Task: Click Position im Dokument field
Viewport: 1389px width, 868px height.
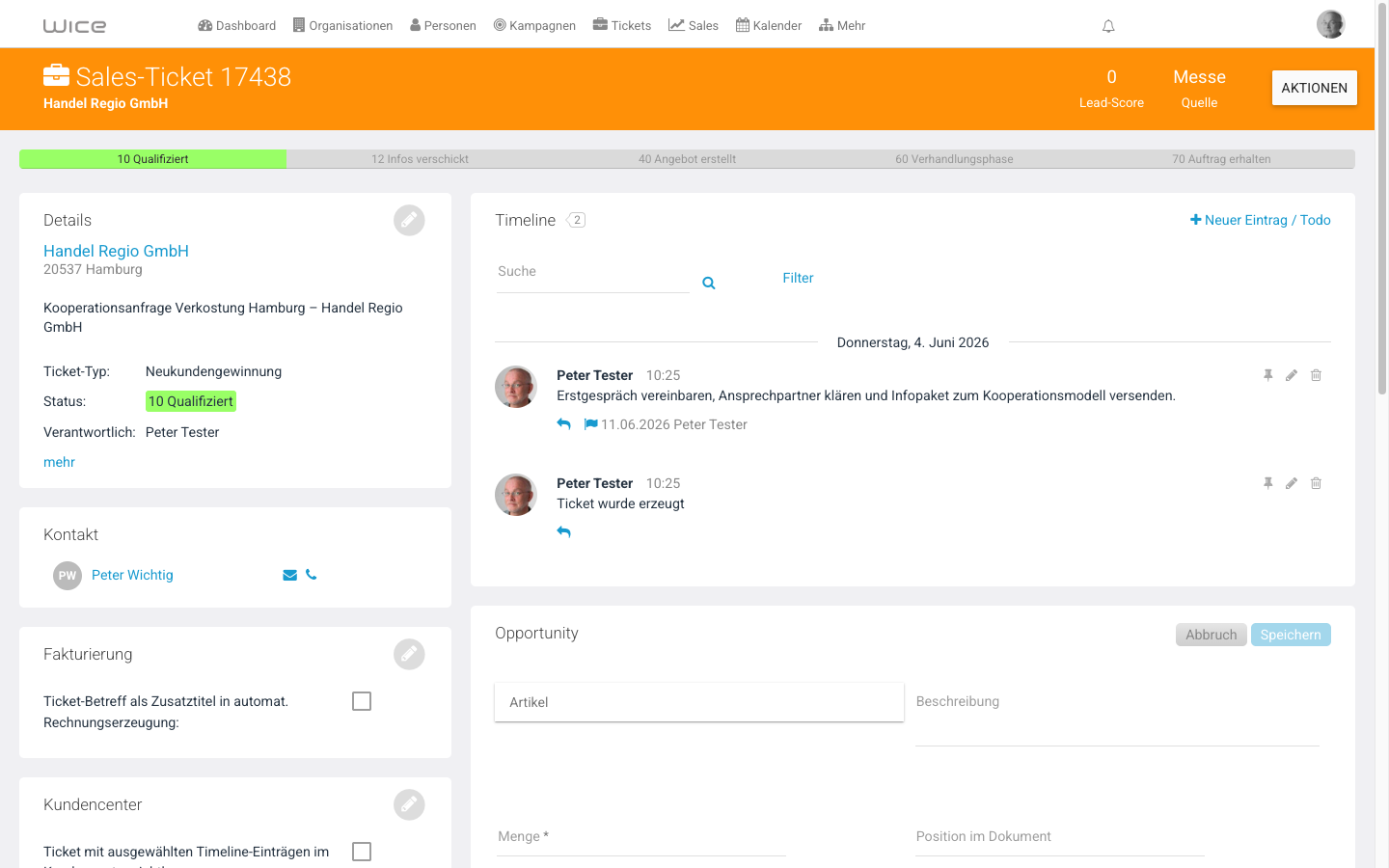Action: [1060, 837]
